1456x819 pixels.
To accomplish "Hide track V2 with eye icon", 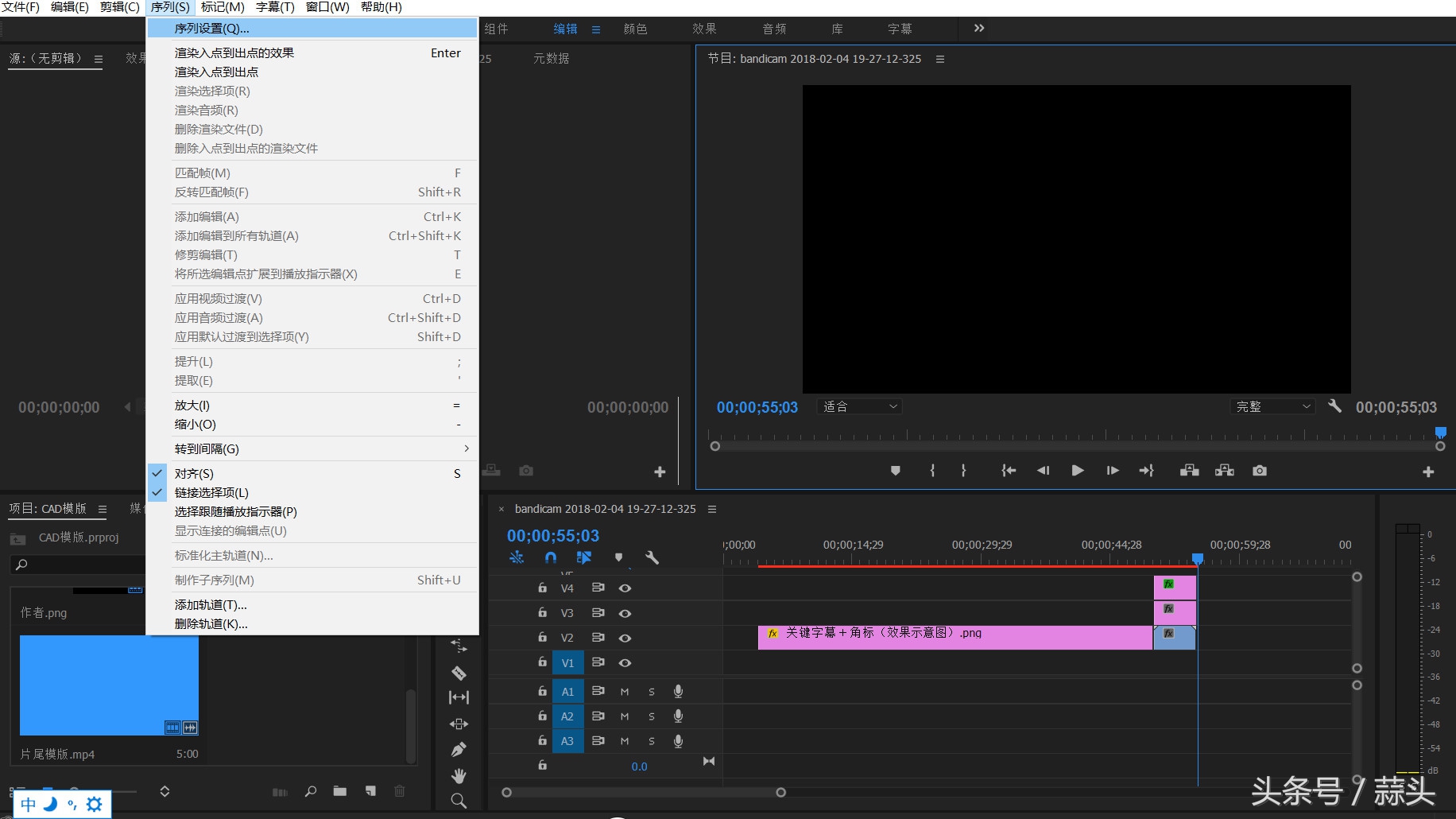I will pos(625,638).
